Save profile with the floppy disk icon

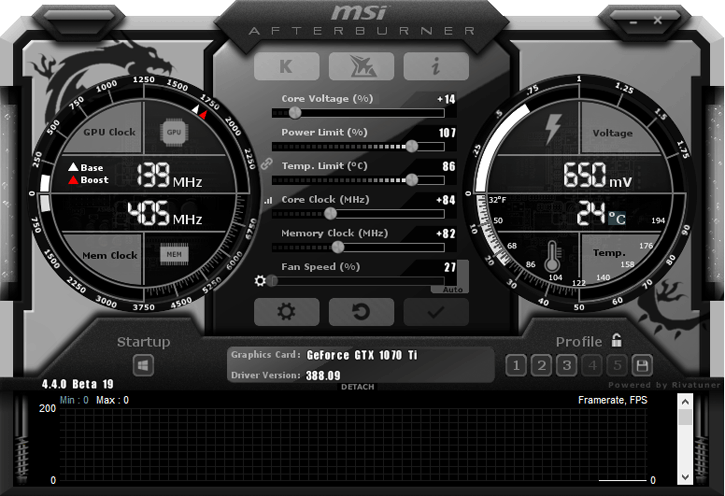tap(642, 366)
